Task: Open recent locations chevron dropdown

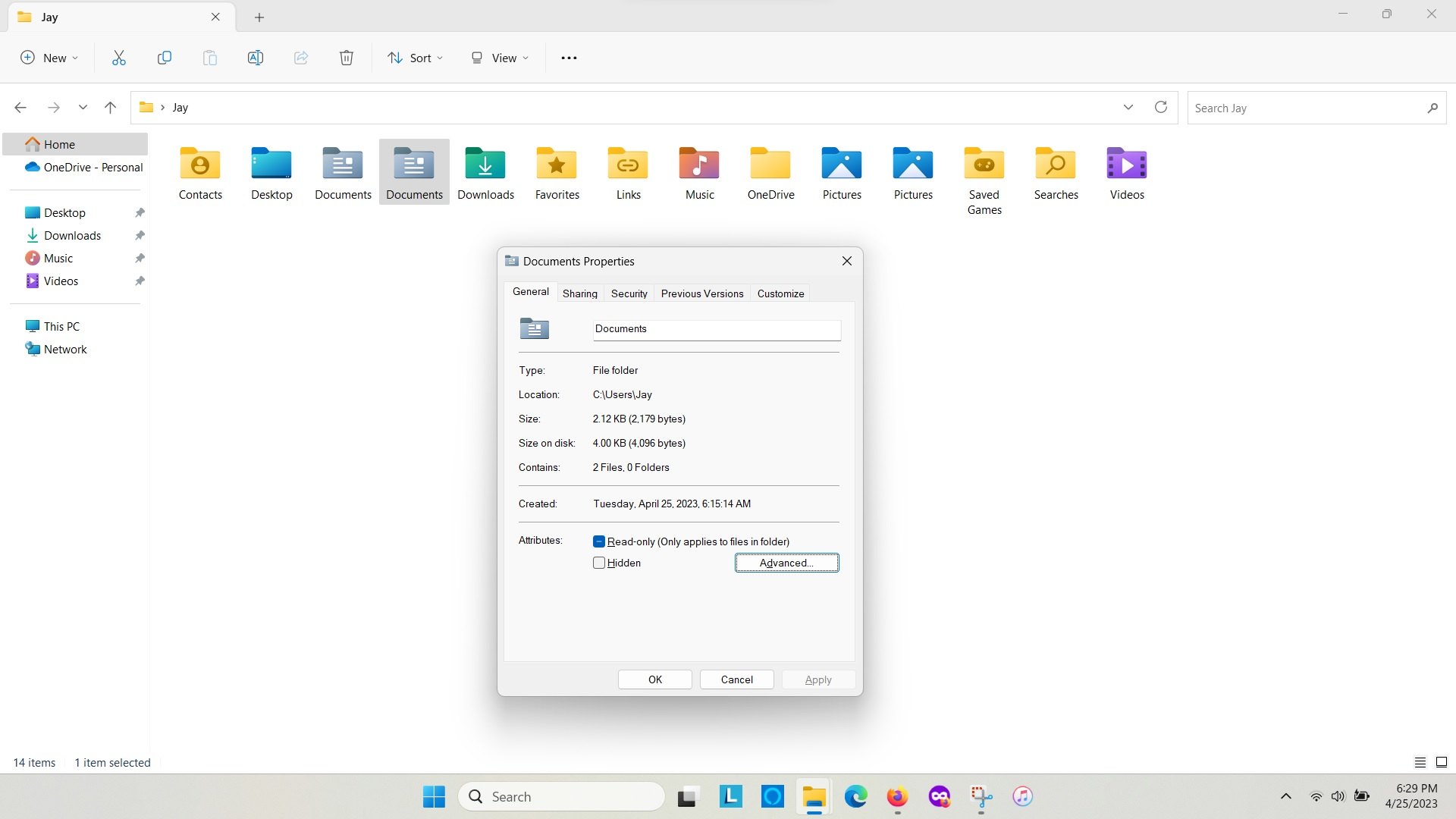Action: [x=83, y=108]
